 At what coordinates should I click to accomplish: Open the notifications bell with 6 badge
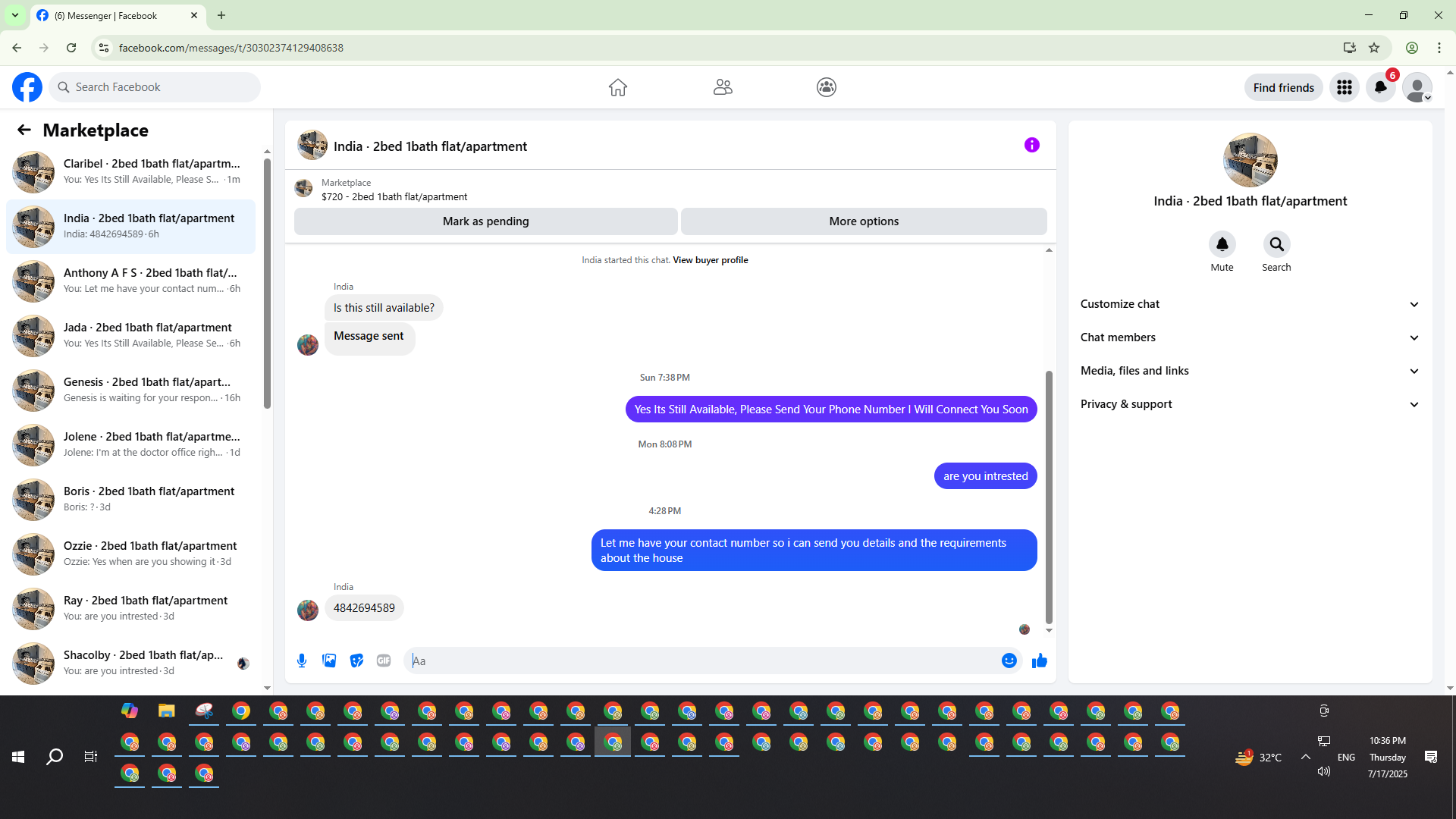1381,87
